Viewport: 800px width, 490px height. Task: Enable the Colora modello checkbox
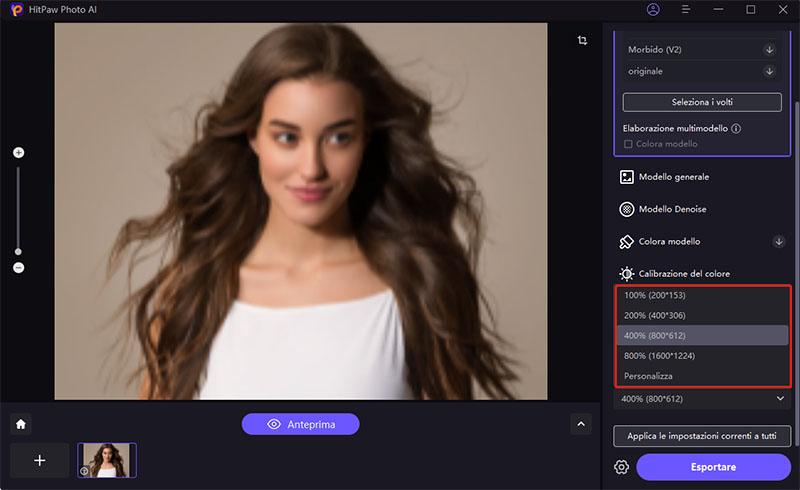coord(628,144)
